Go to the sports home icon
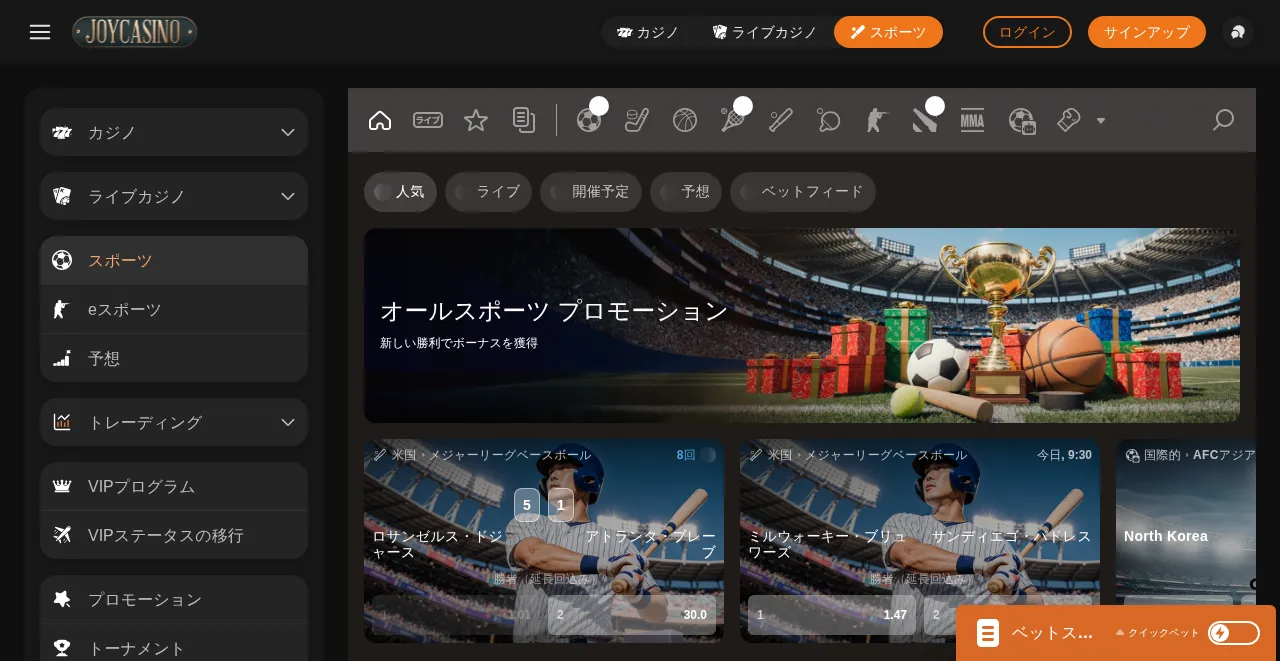Viewport: 1280px width, 661px height. [380, 120]
